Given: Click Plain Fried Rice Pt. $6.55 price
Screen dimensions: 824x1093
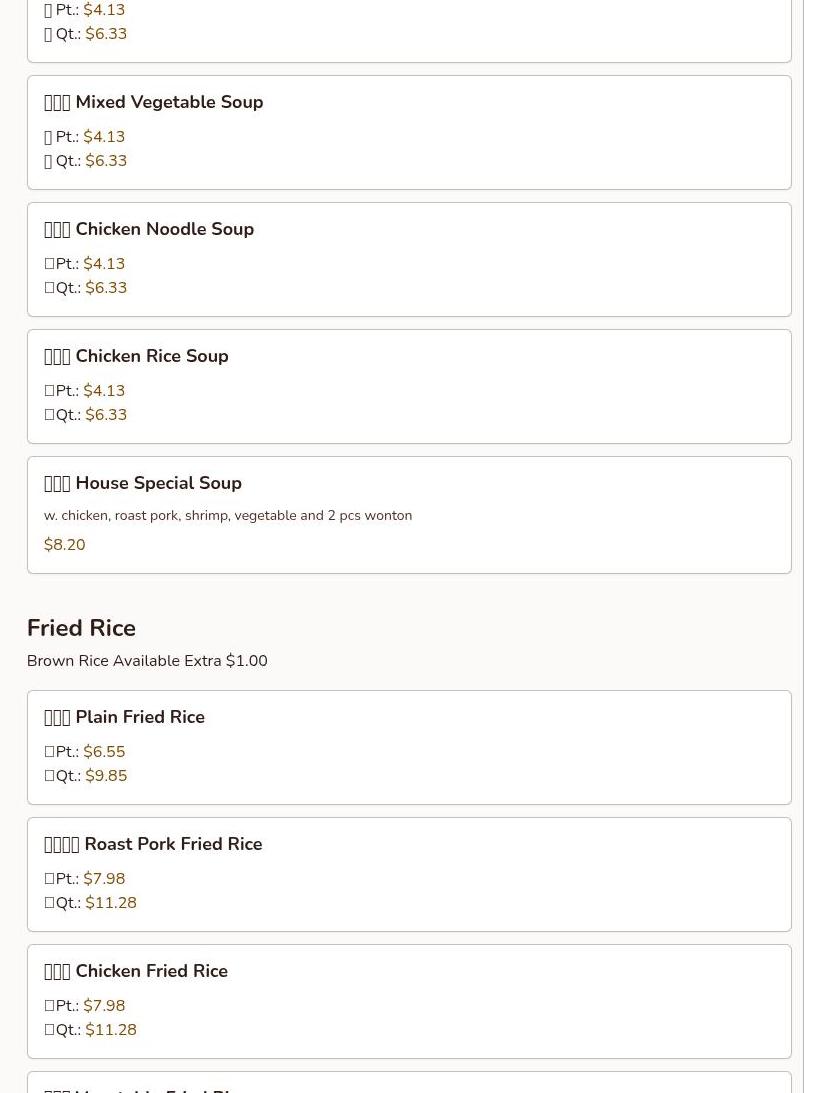Looking at the screenshot, I should 104,752.
